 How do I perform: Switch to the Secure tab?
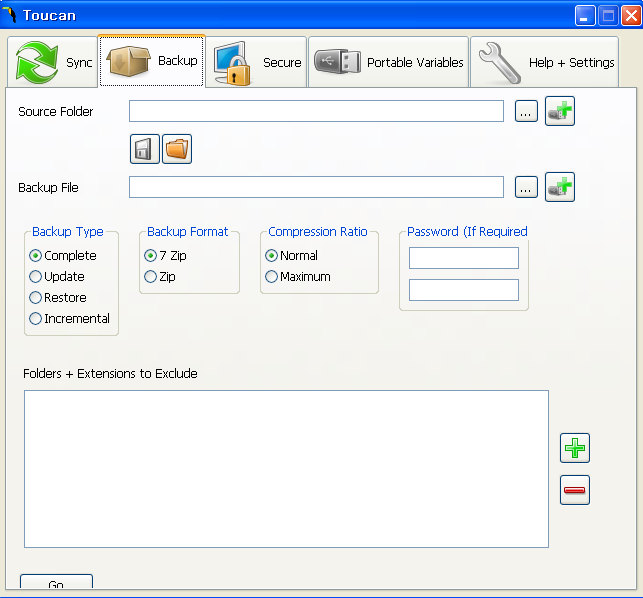pyautogui.click(x=256, y=62)
